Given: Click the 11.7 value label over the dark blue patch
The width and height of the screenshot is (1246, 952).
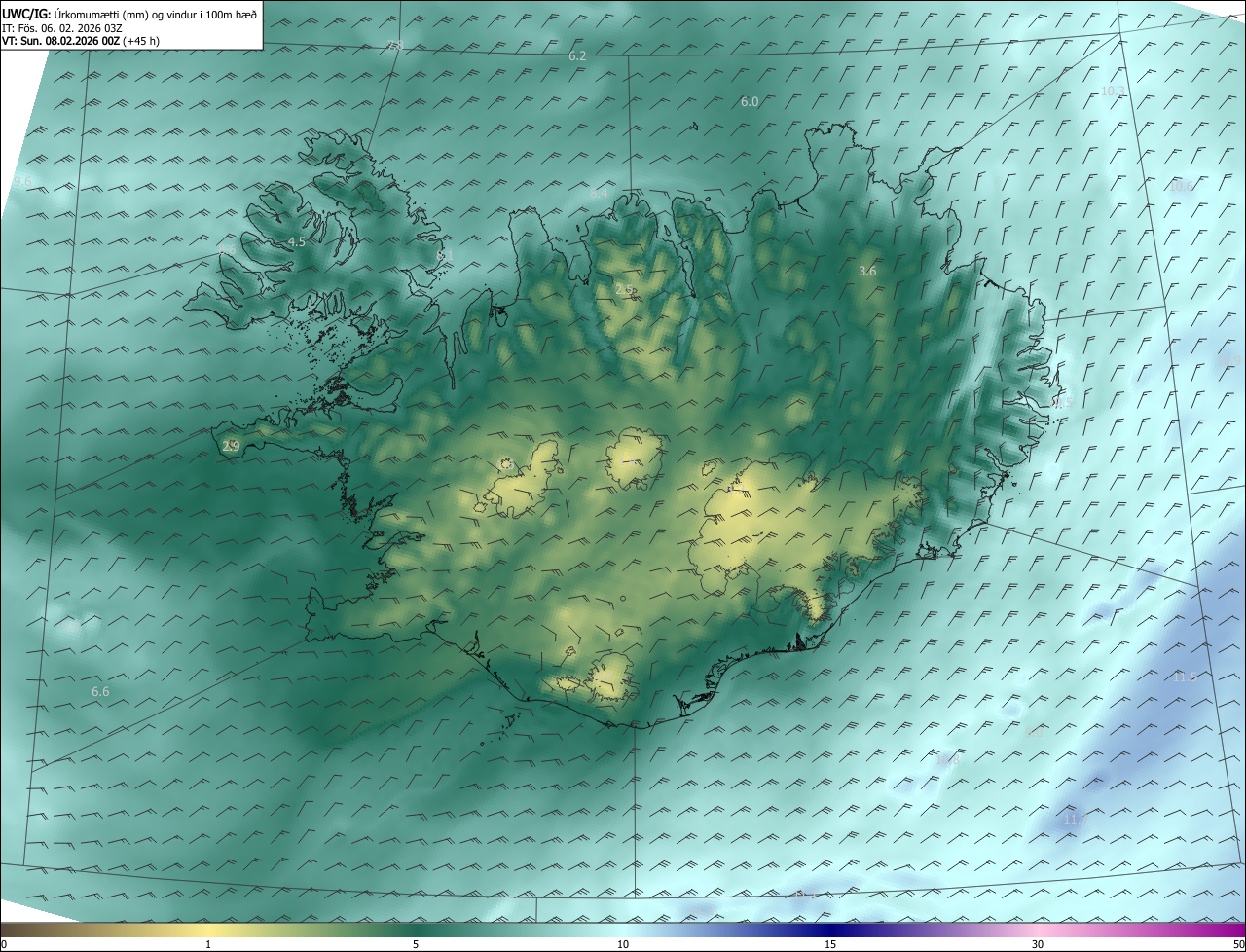Looking at the screenshot, I should pyautogui.click(x=1074, y=820).
